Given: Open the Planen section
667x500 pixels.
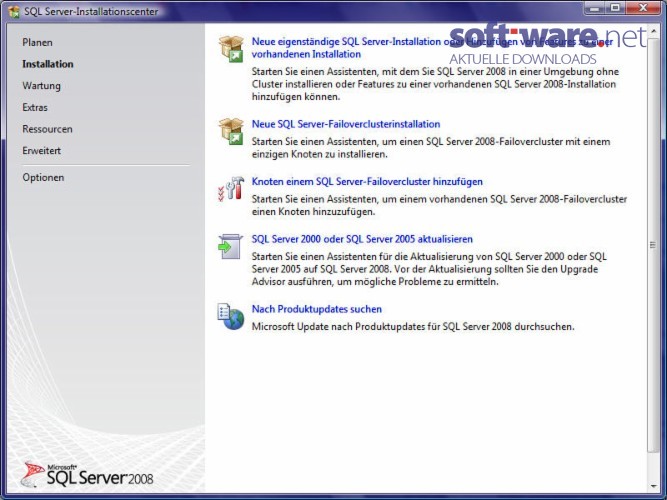Looking at the screenshot, I should tap(37, 43).
